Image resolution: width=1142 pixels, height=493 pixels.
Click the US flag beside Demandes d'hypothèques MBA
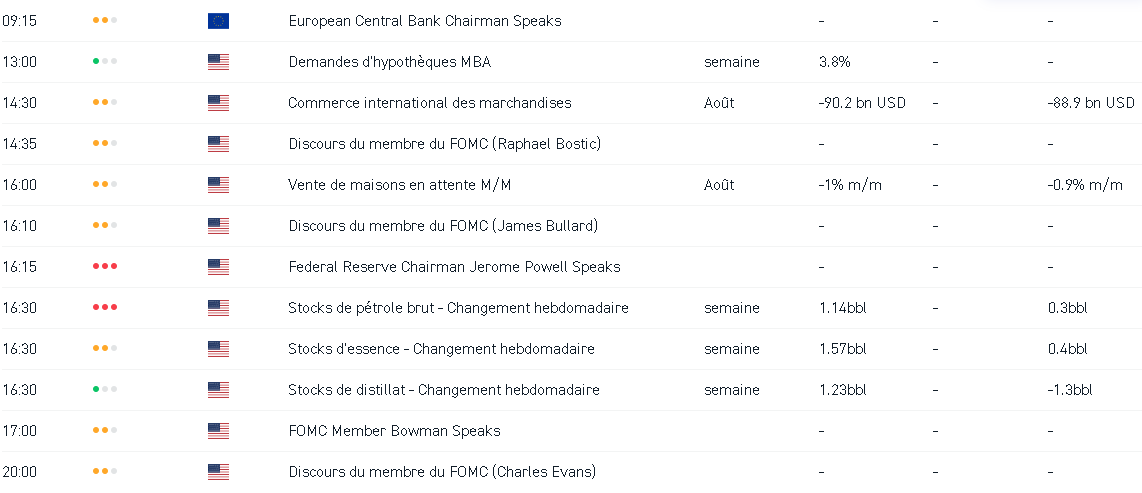pos(218,62)
